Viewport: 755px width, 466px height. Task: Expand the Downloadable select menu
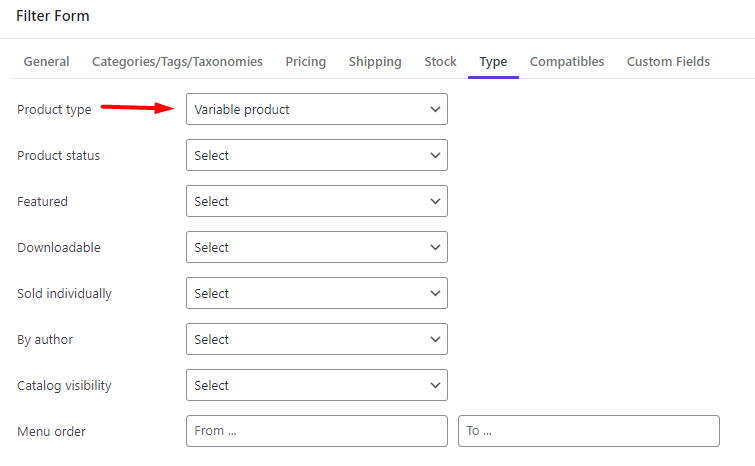click(317, 247)
